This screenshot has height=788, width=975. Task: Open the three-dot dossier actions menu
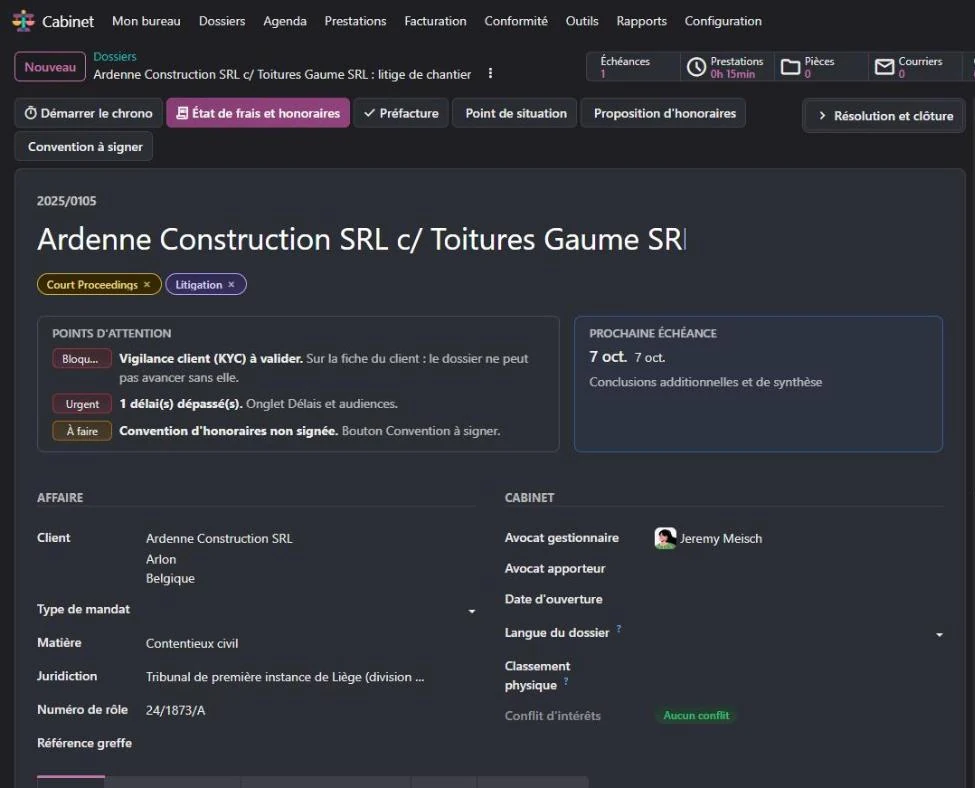click(x=491, y=73)
